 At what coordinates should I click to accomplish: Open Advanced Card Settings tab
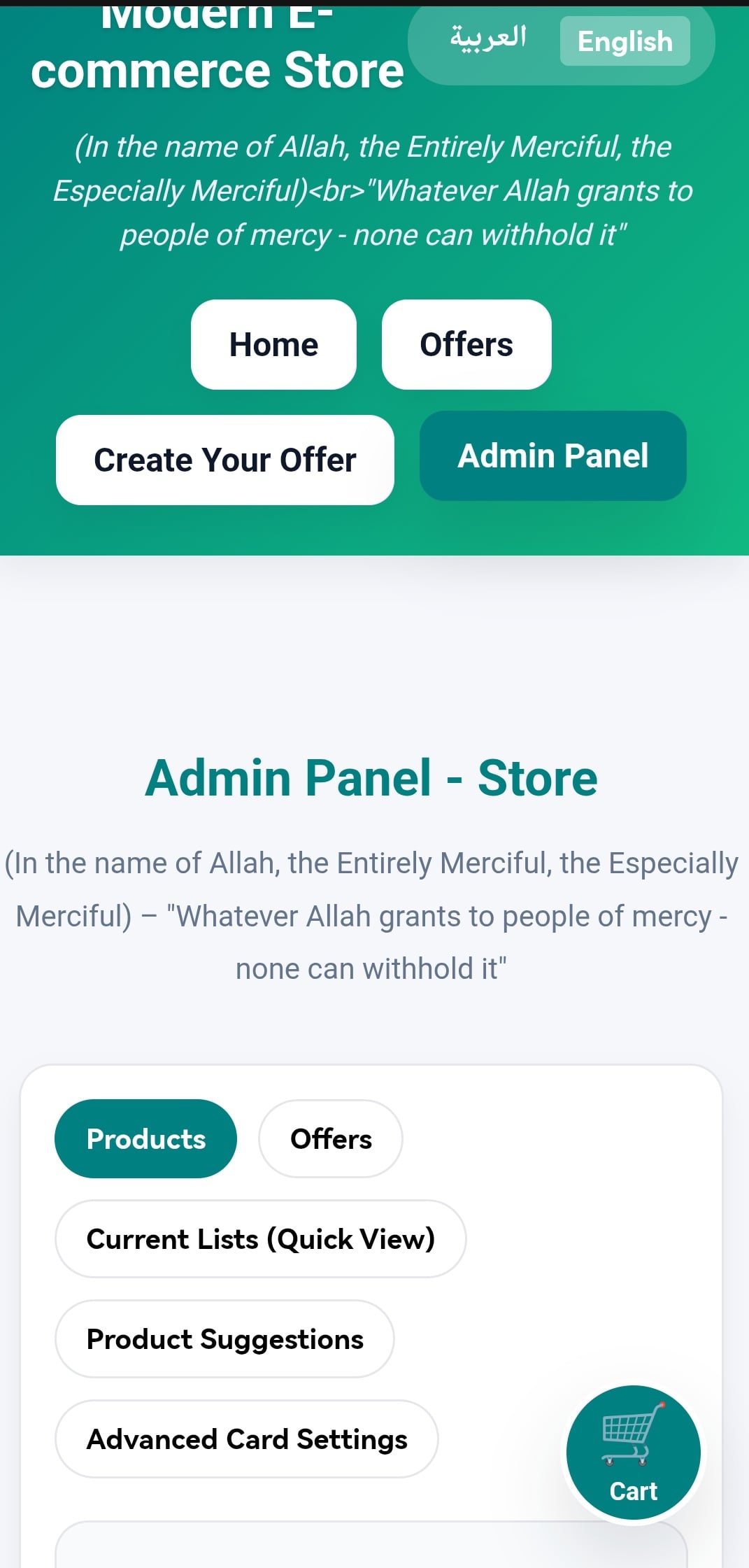[246, 1439]
